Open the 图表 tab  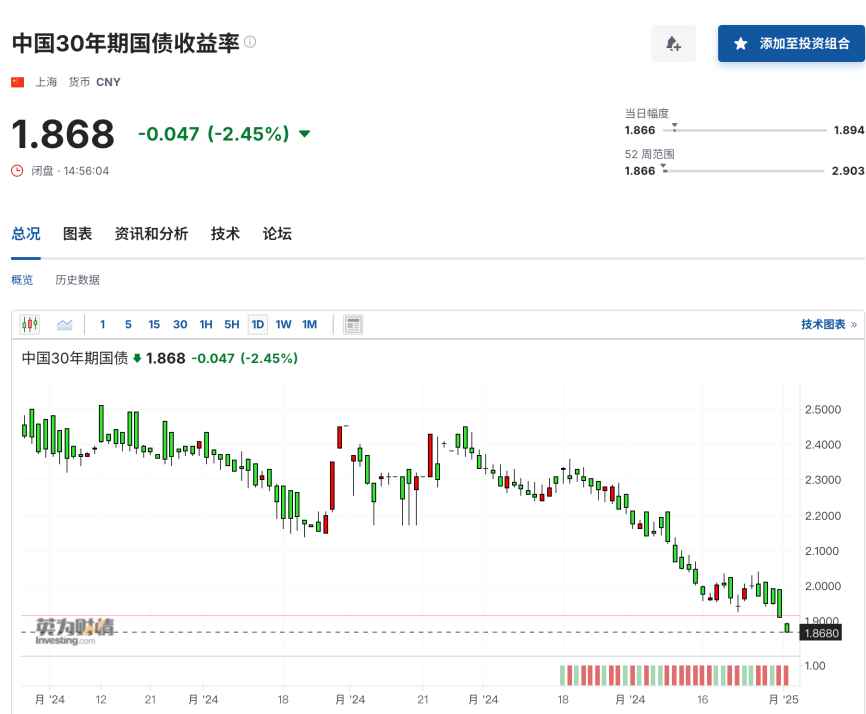(77, 234)
